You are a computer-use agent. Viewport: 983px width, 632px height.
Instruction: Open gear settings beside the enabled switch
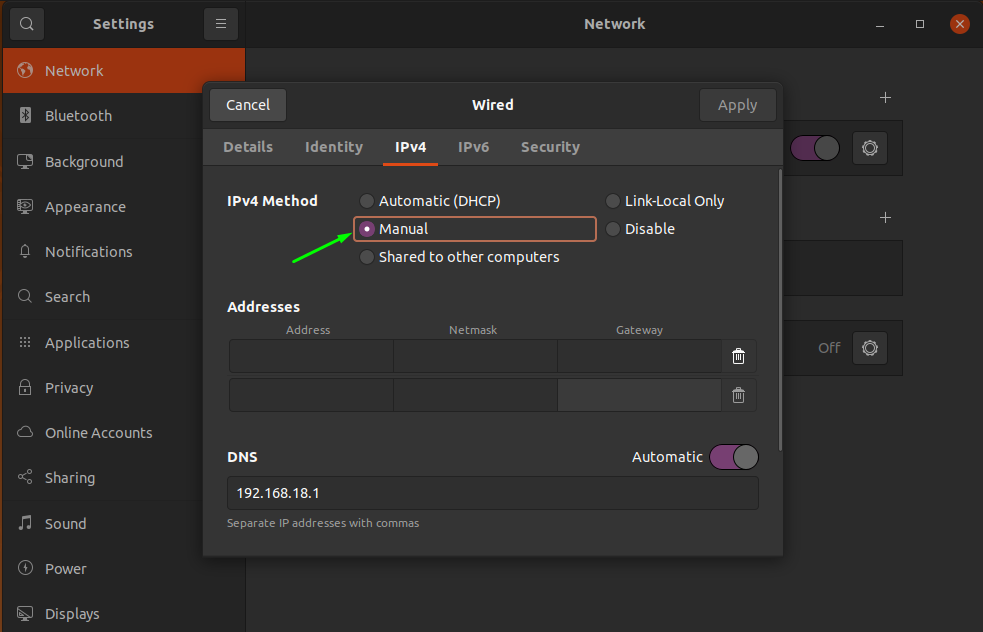[x=870, y=148]
